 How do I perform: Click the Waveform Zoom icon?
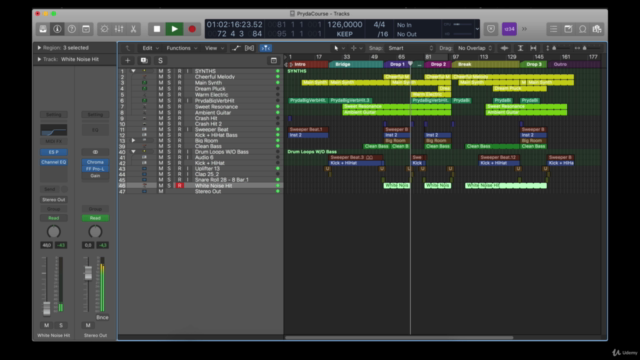pos(504,48)
